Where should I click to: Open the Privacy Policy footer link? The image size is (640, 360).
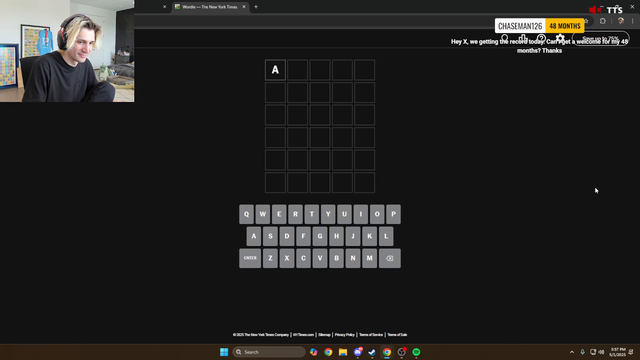coord(345,335)
